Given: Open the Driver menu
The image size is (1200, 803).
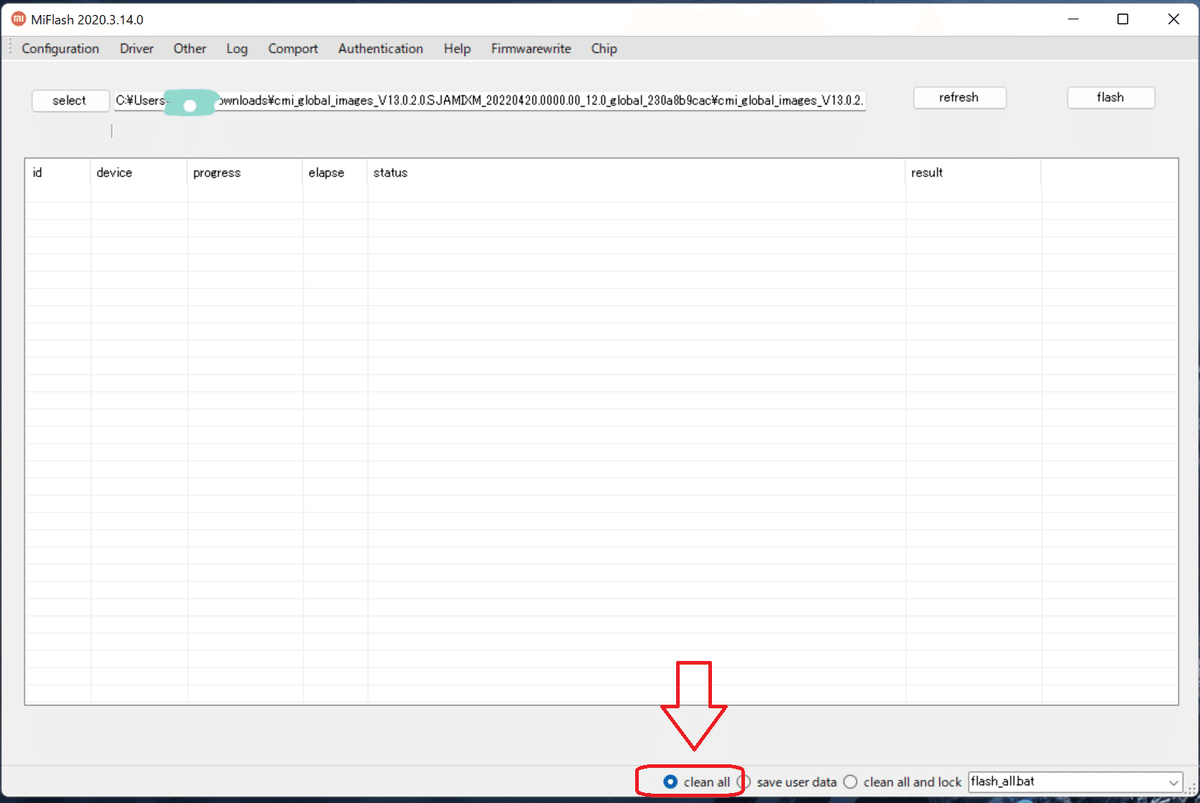Looking at the screenshot, I should pos(137,48).
